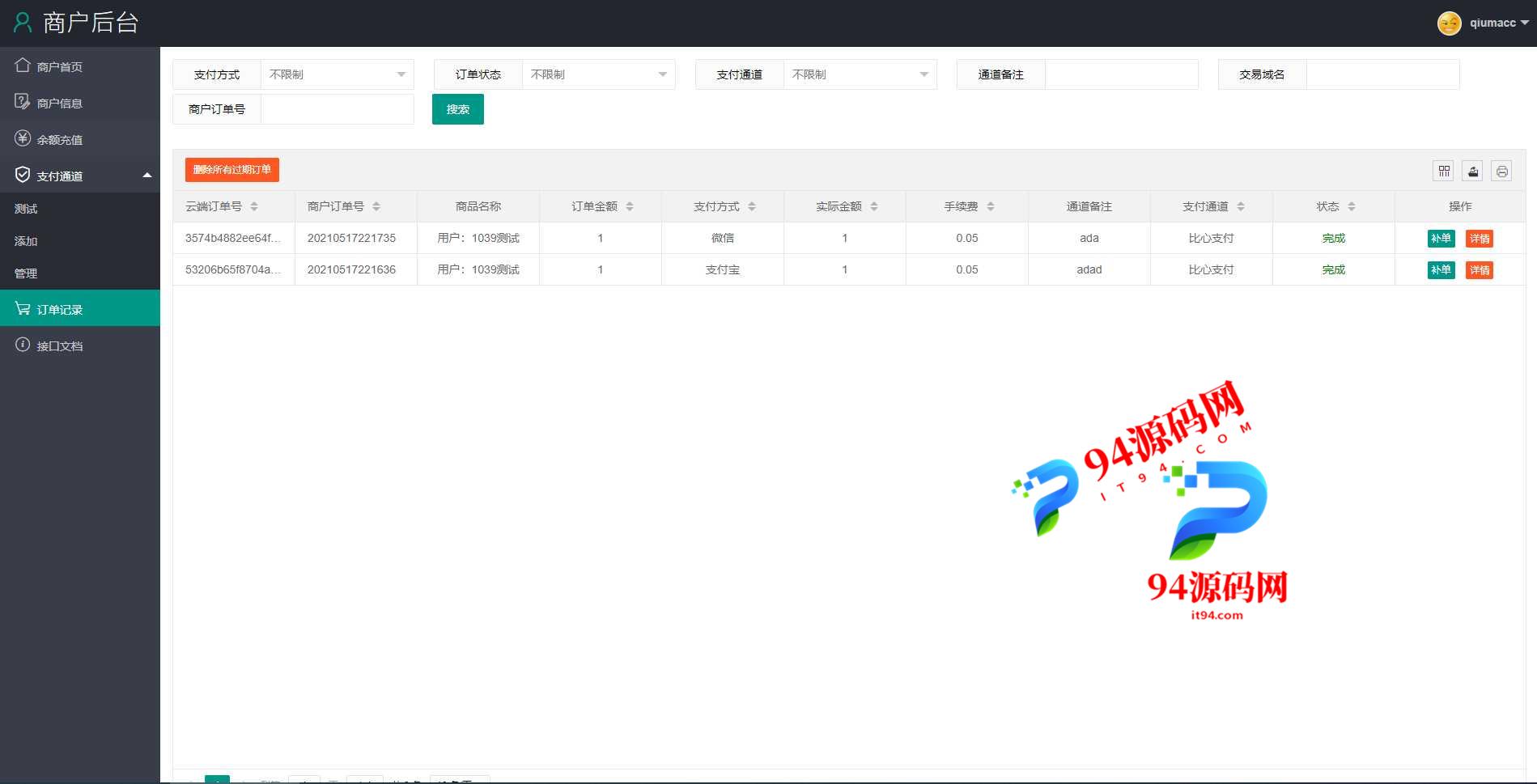Click the table print icon
Viewport: 1537px width, 784px height.
click(1501, 171)
